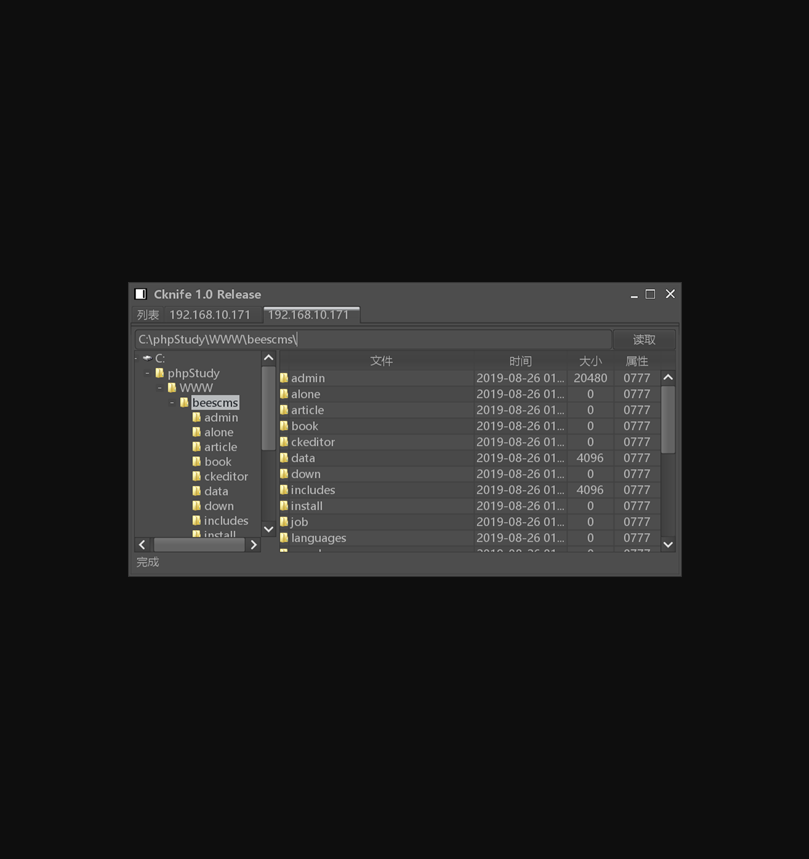Select the article folder in tree
Screen dimensions: 809x859
click(220, 447)
